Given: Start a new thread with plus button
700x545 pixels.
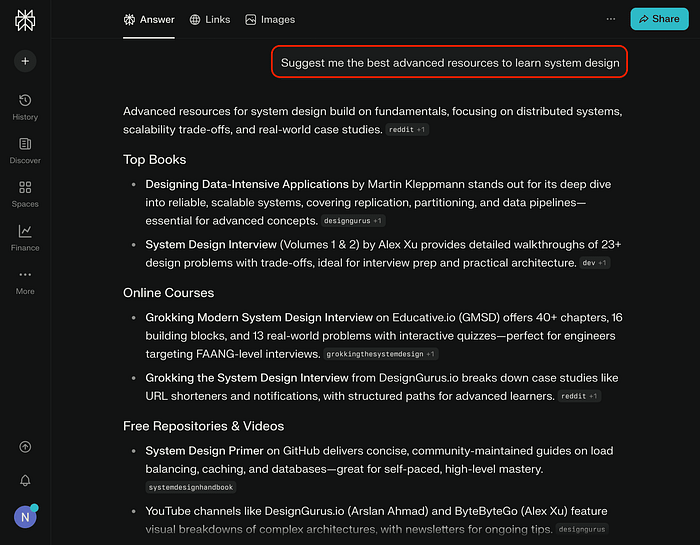Looking at the screenshot, I should point(25,61).
